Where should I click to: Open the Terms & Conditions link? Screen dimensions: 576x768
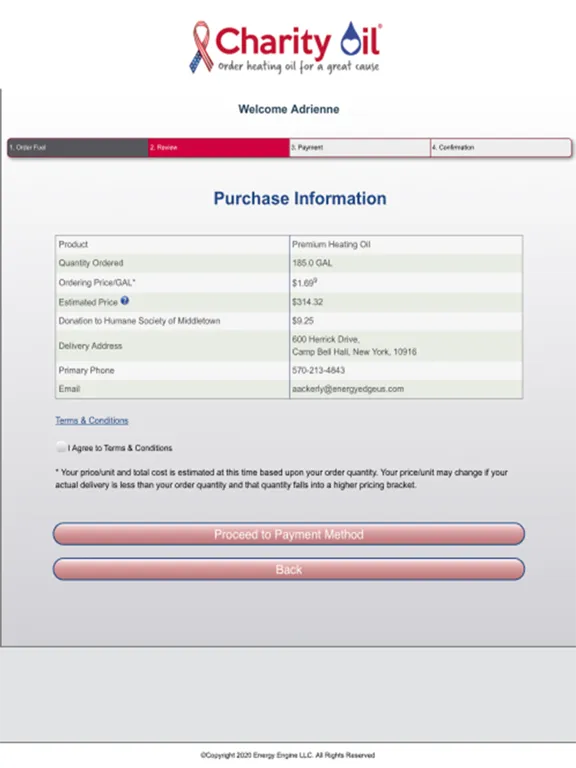coord(92,420)
